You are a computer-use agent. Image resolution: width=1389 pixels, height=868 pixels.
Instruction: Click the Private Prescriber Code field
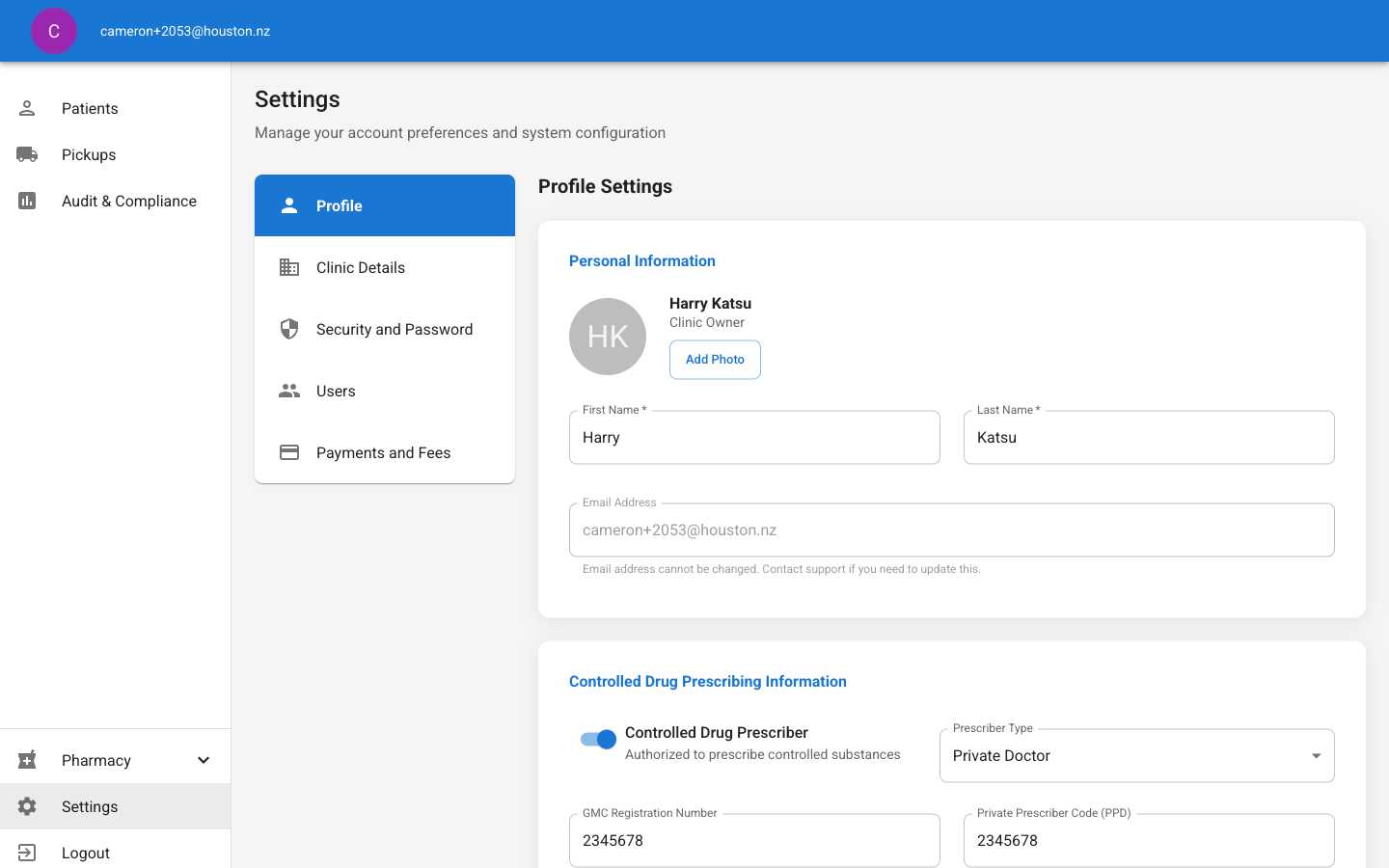tap(1149, 841)
